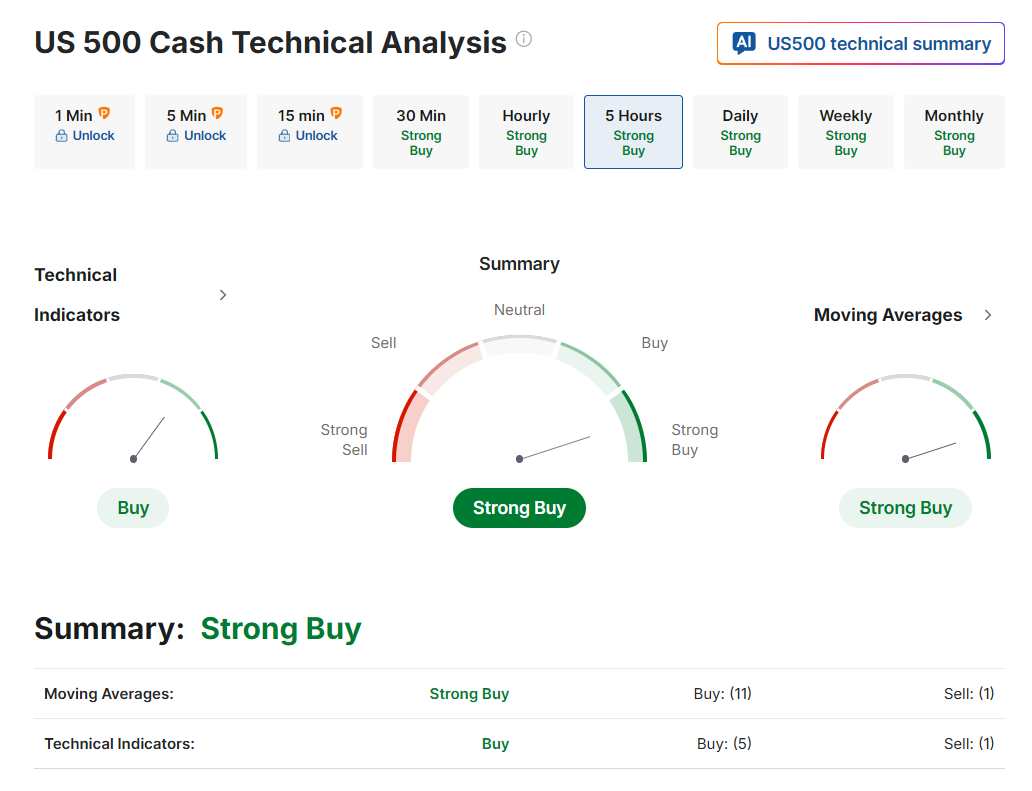Click the Strong Buy pill under Moving Averages
The height and width of the screenshot is (791, 1032).
(906, 508)
